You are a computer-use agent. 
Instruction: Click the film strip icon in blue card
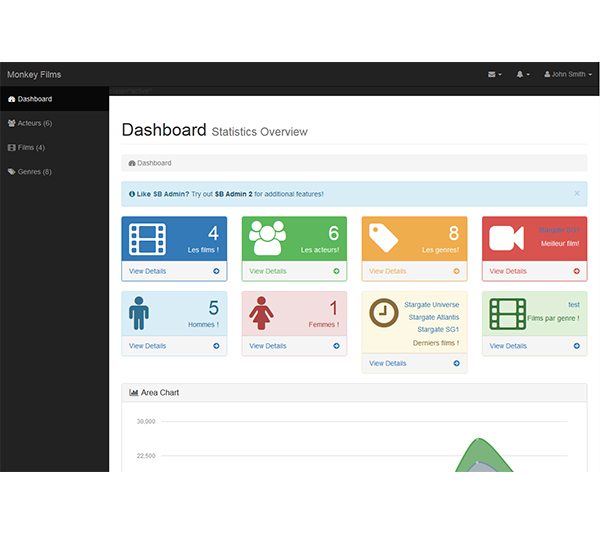click(146, 239)
